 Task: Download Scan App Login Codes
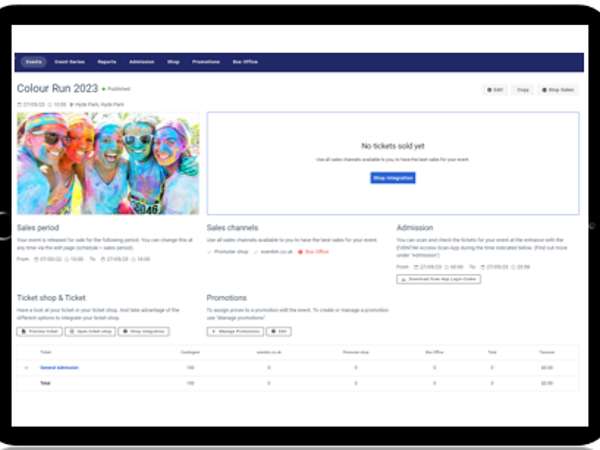click(438, 279)
